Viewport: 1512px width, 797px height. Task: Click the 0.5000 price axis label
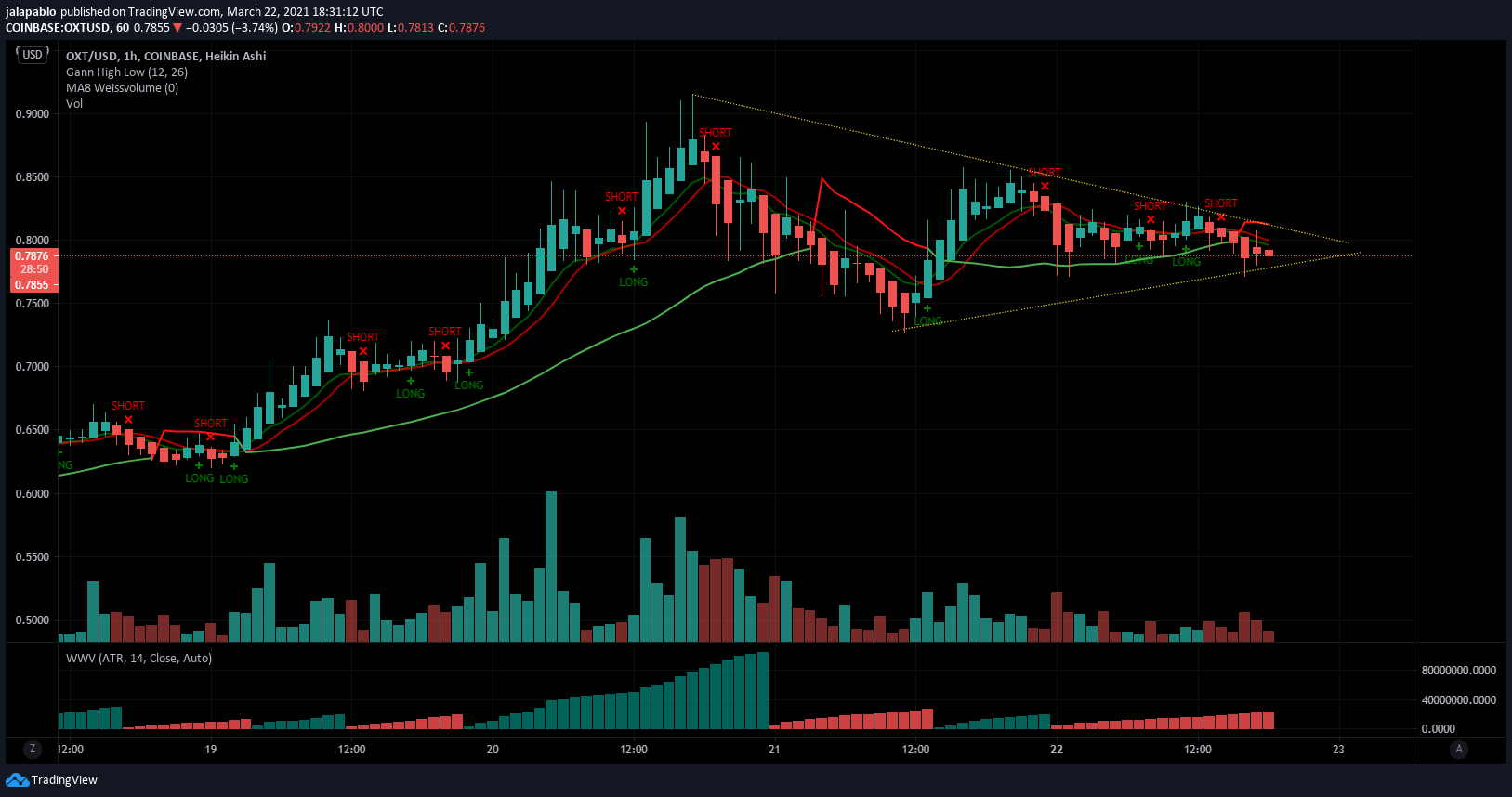pyautogui.click(x=33, y=620)
